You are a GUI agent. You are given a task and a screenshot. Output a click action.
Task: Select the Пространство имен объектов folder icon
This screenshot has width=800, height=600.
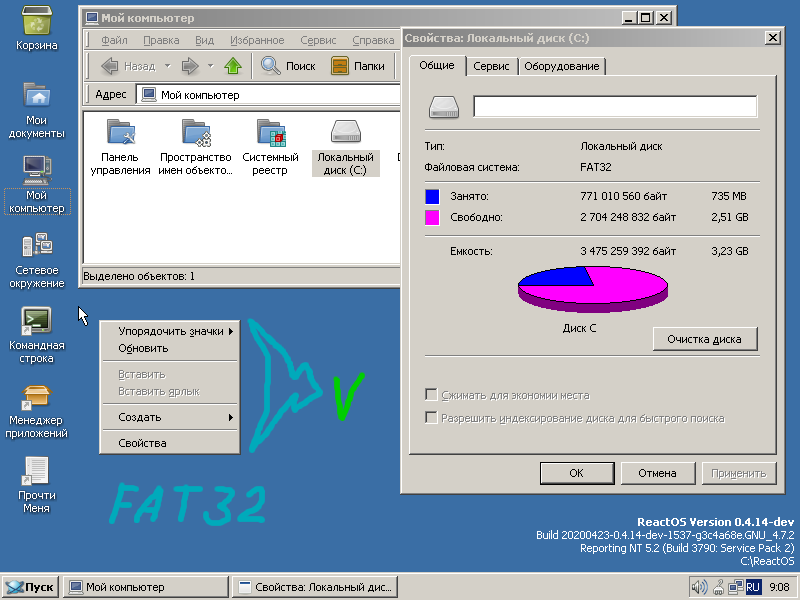(195, 148)
